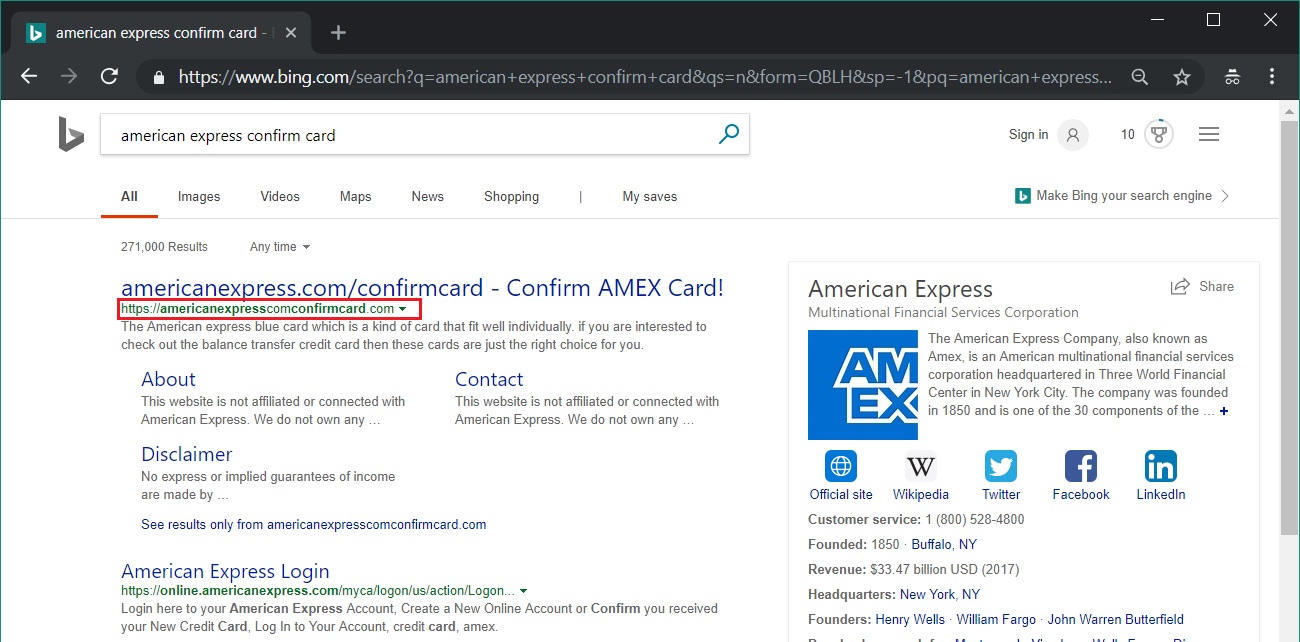Bookmark the page with the star icon

click(1182, 77)
